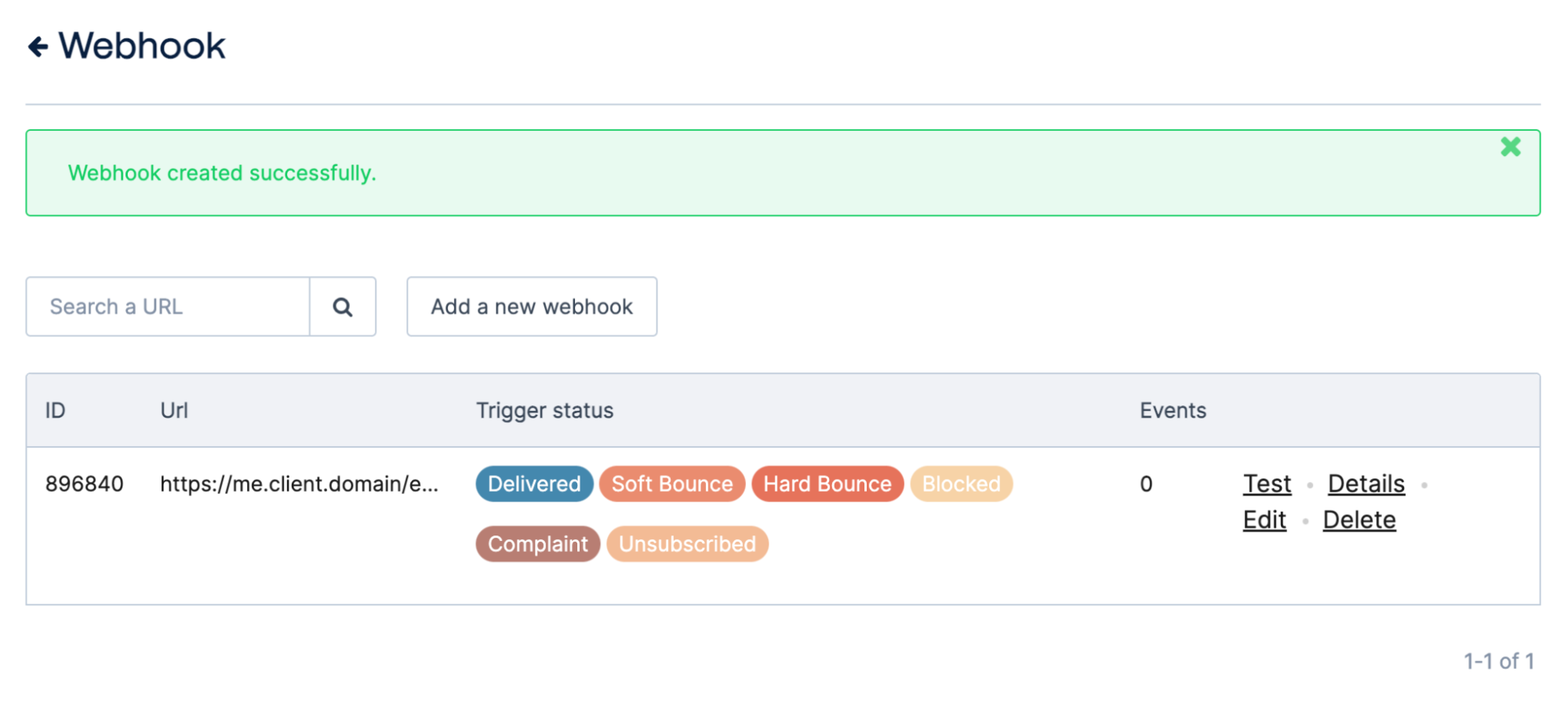Click the Url column header
The image size is (1568, 704).
[x=174, y=411]
